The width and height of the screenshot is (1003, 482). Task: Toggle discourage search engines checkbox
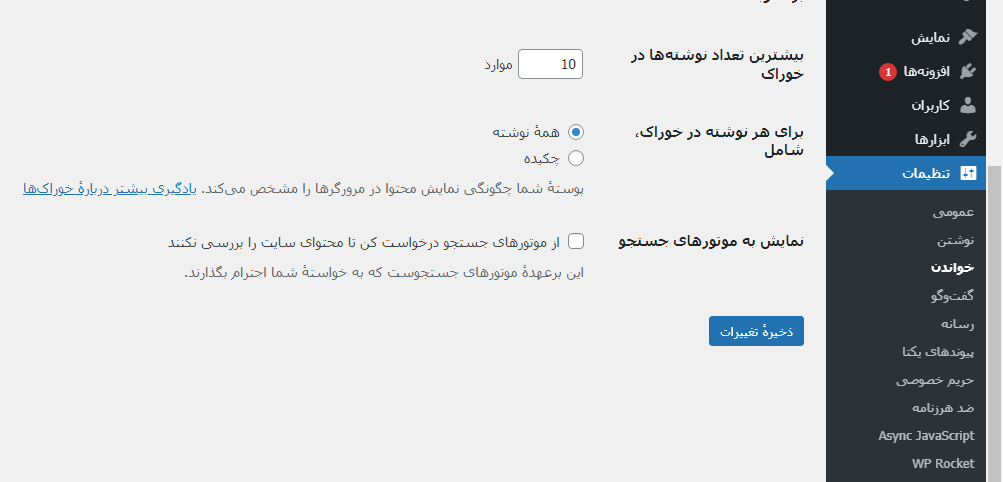click(576, 242)
